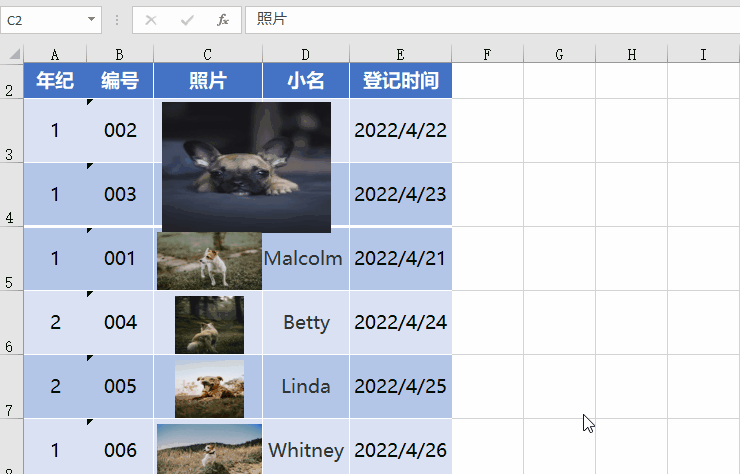This screenshot has height=474, width=740.
Task: Select column E header
Action: [x=400, y=54]
